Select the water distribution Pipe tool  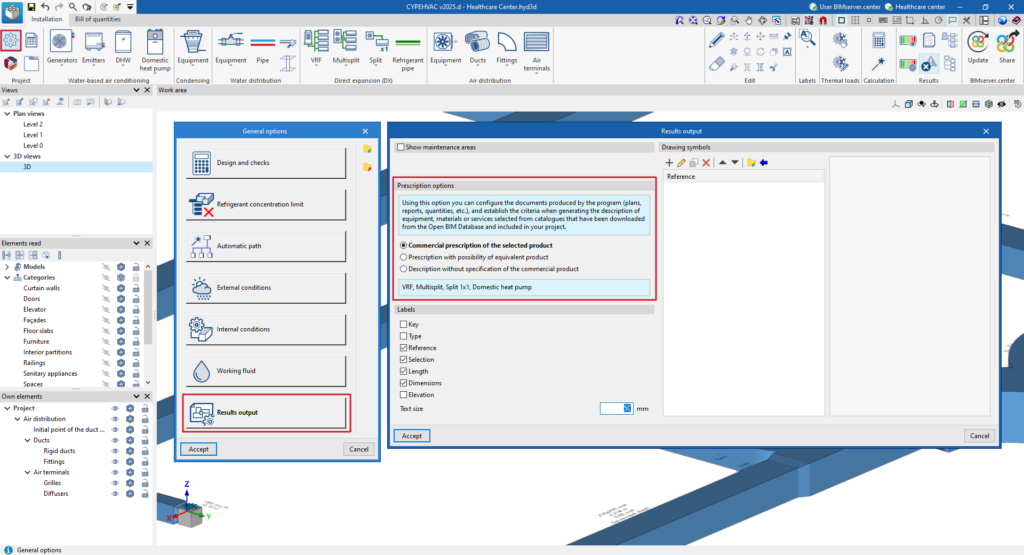263,47
